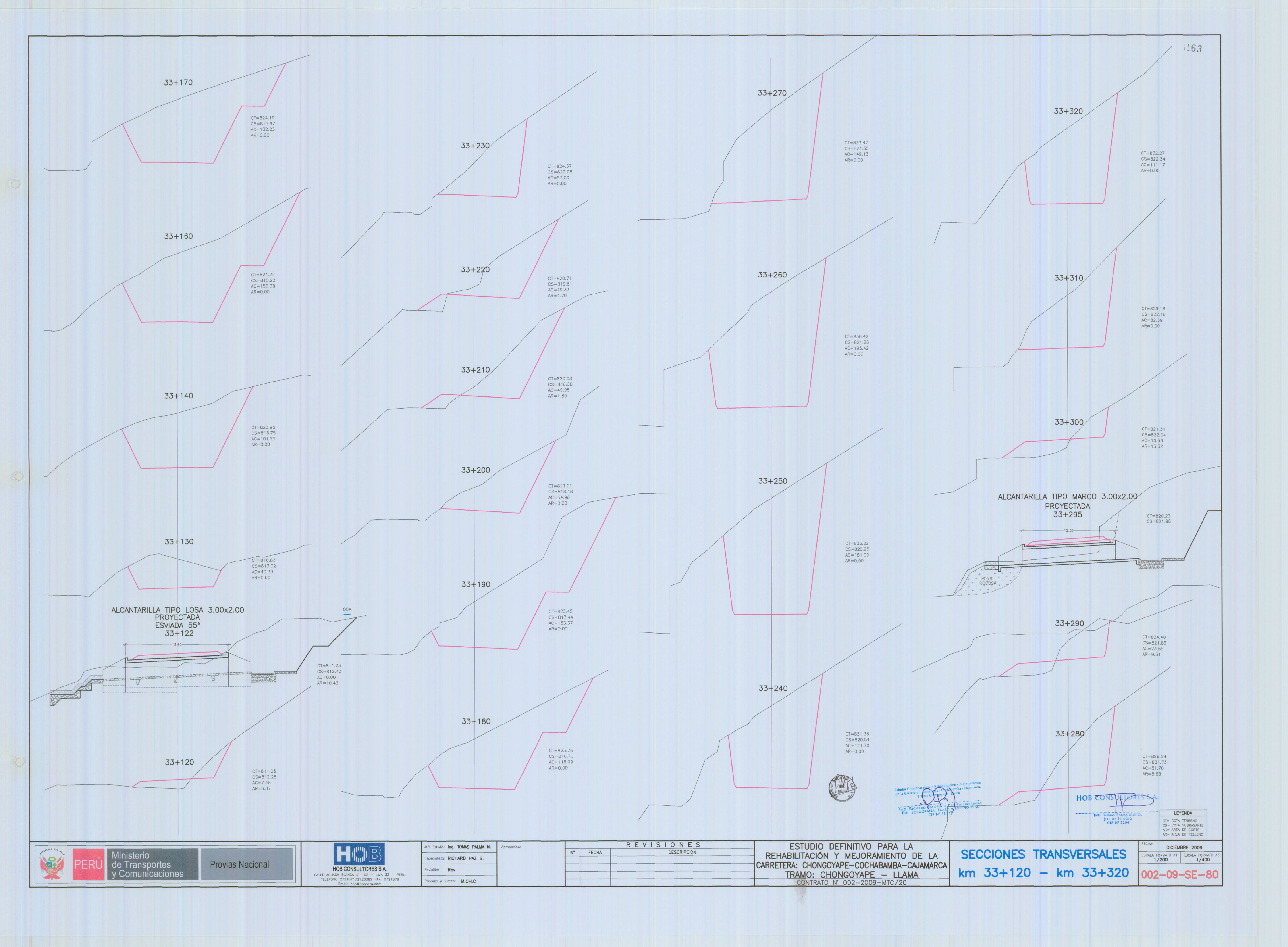The width and height of the screenshot is (1288, 947).
Task: Click the section label 33+270
Action: [772, 93]
